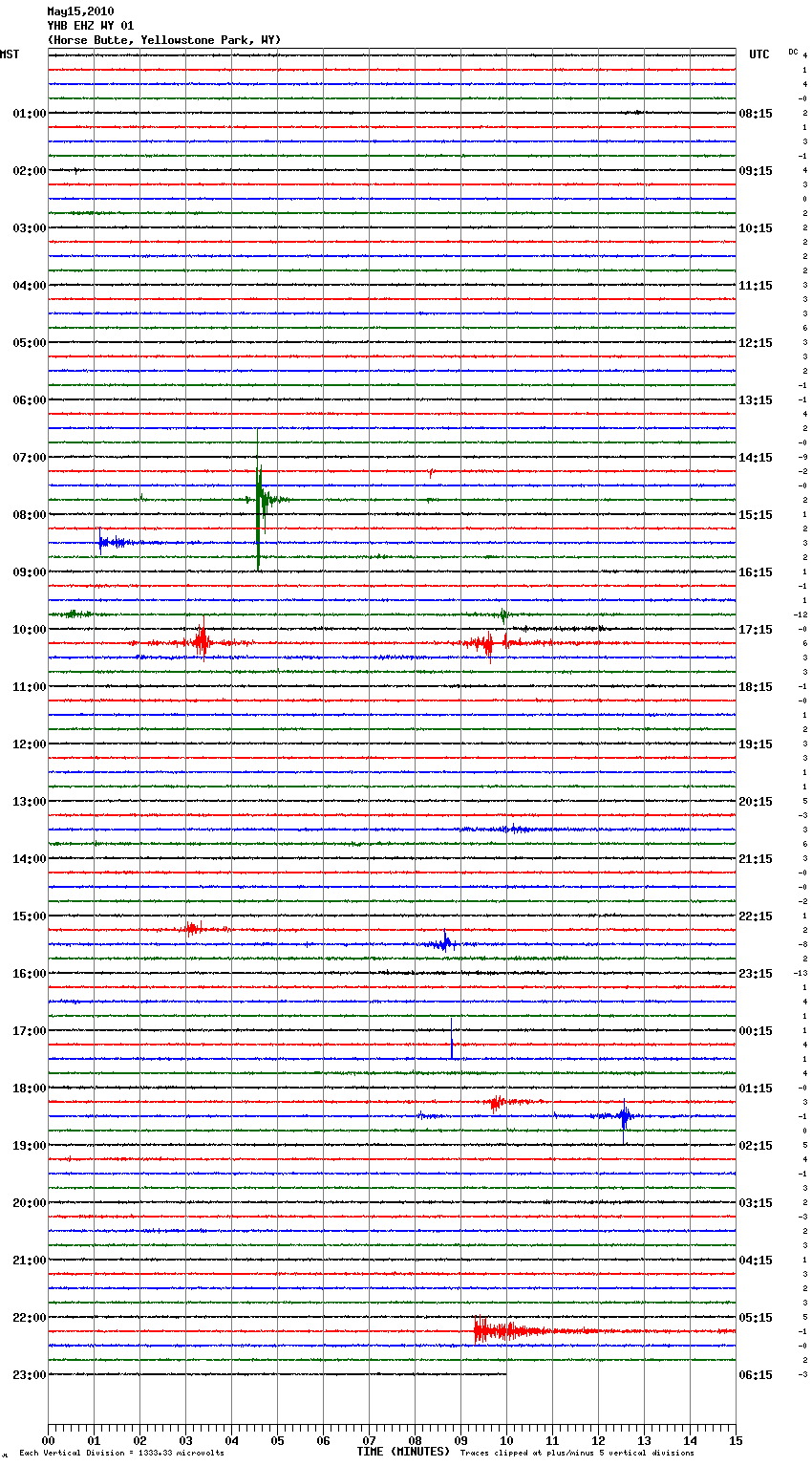Viewport: 812px width, 1466px height.
Task: Click the 02:15 UTC time label
Action: (x=756, y=1146)
